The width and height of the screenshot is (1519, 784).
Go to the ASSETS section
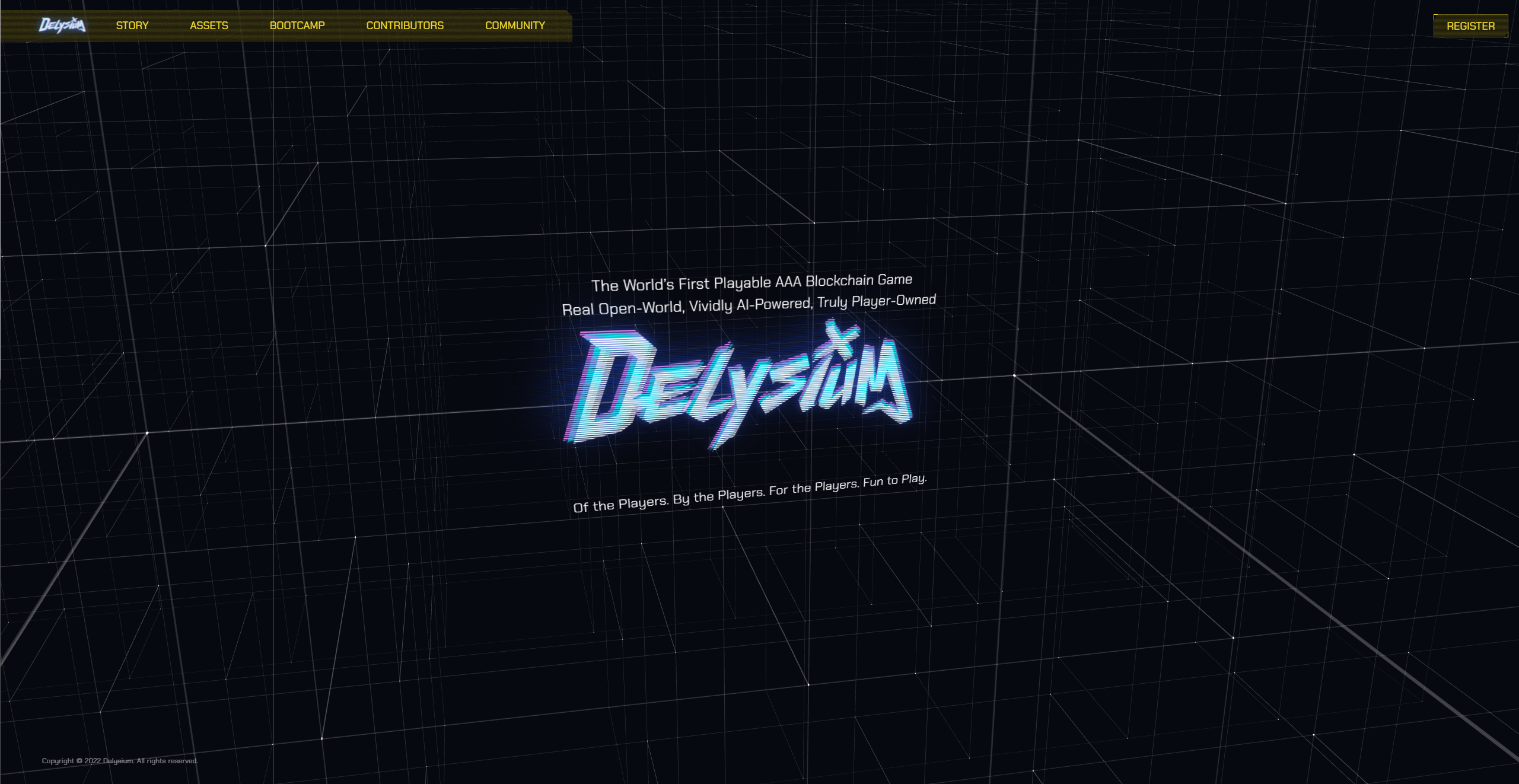click(209, 26)
